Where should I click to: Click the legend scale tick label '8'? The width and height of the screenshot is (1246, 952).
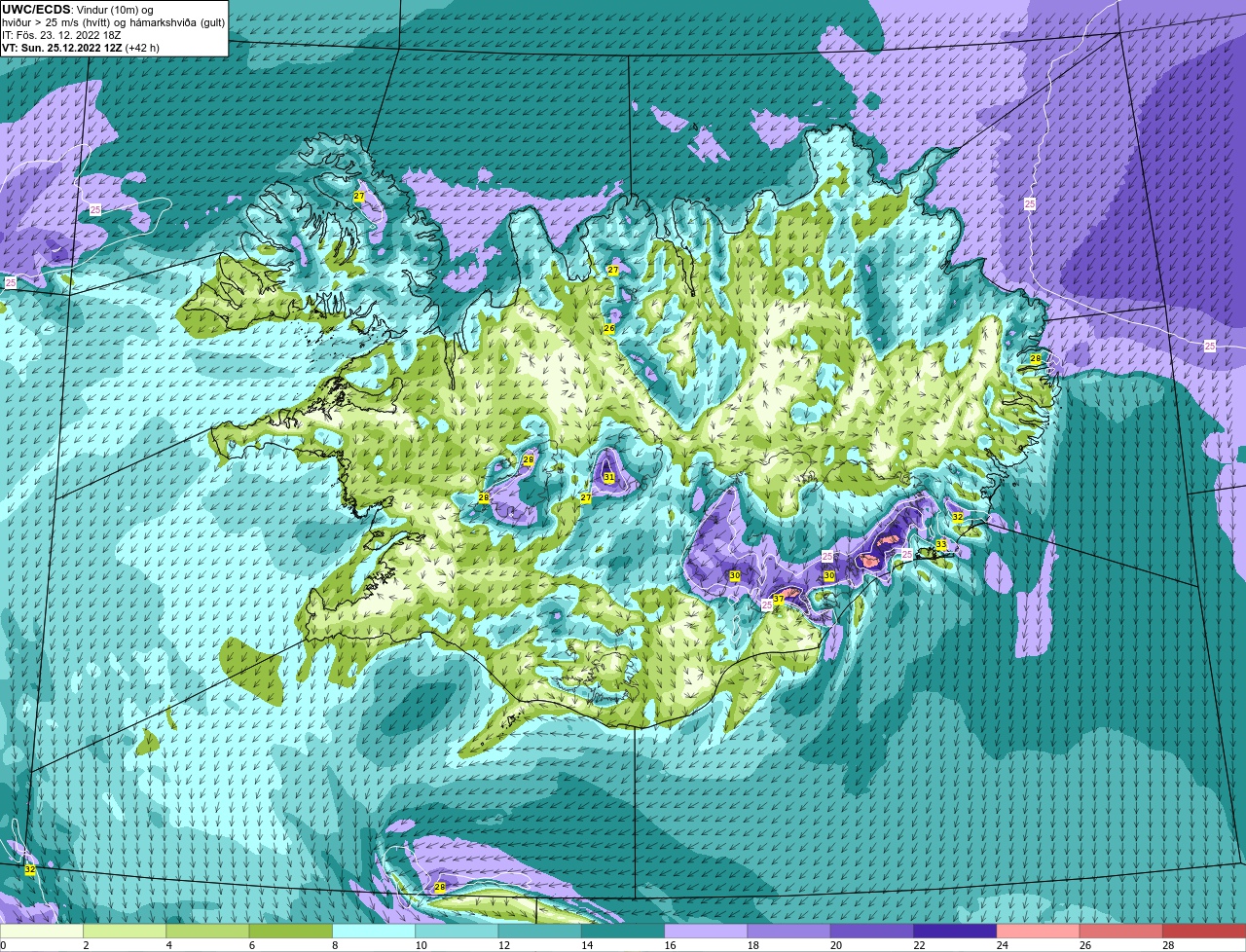tap(334, 945)
